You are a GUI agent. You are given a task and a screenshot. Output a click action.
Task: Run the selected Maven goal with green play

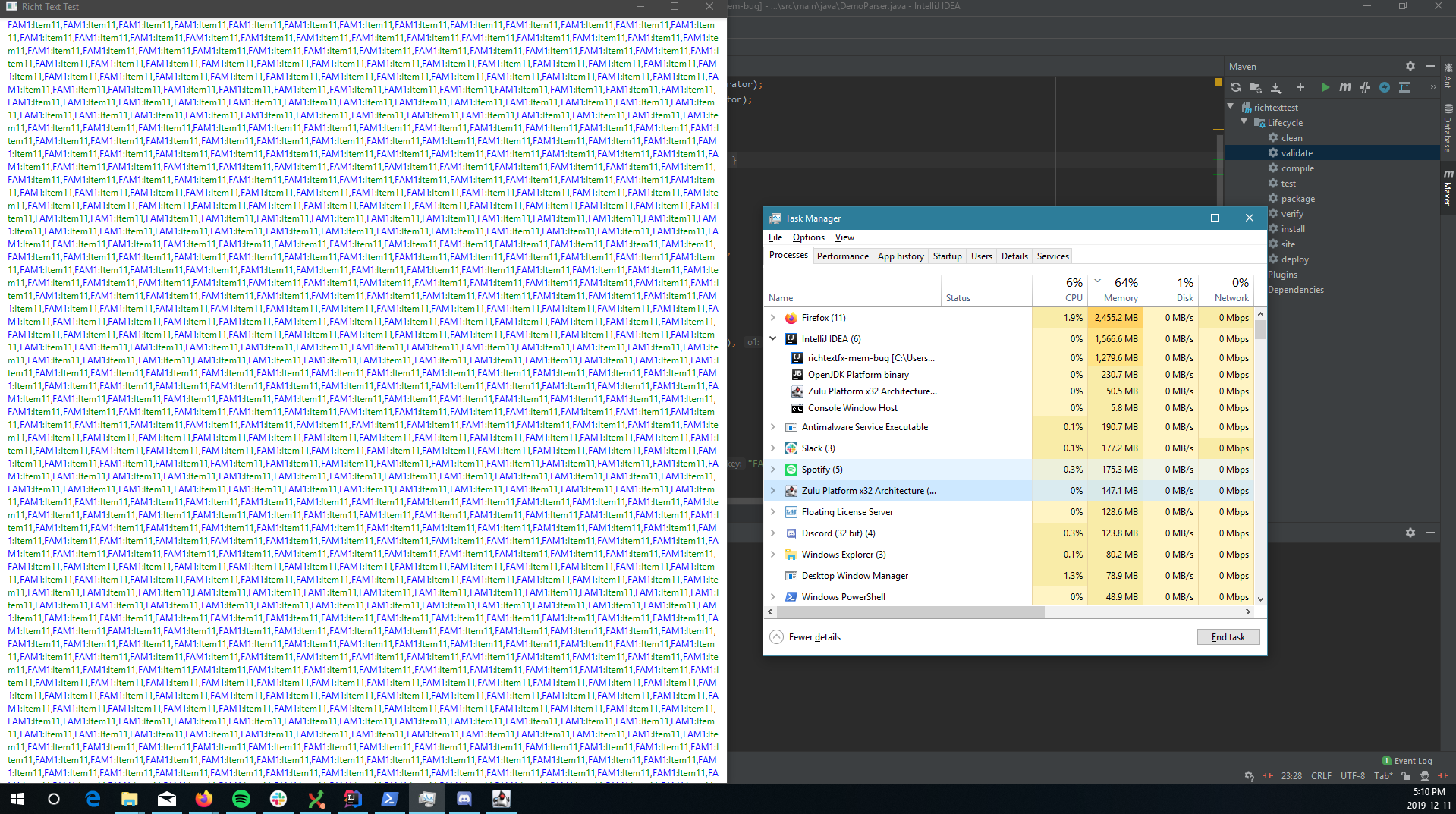tap(1325, 87)
